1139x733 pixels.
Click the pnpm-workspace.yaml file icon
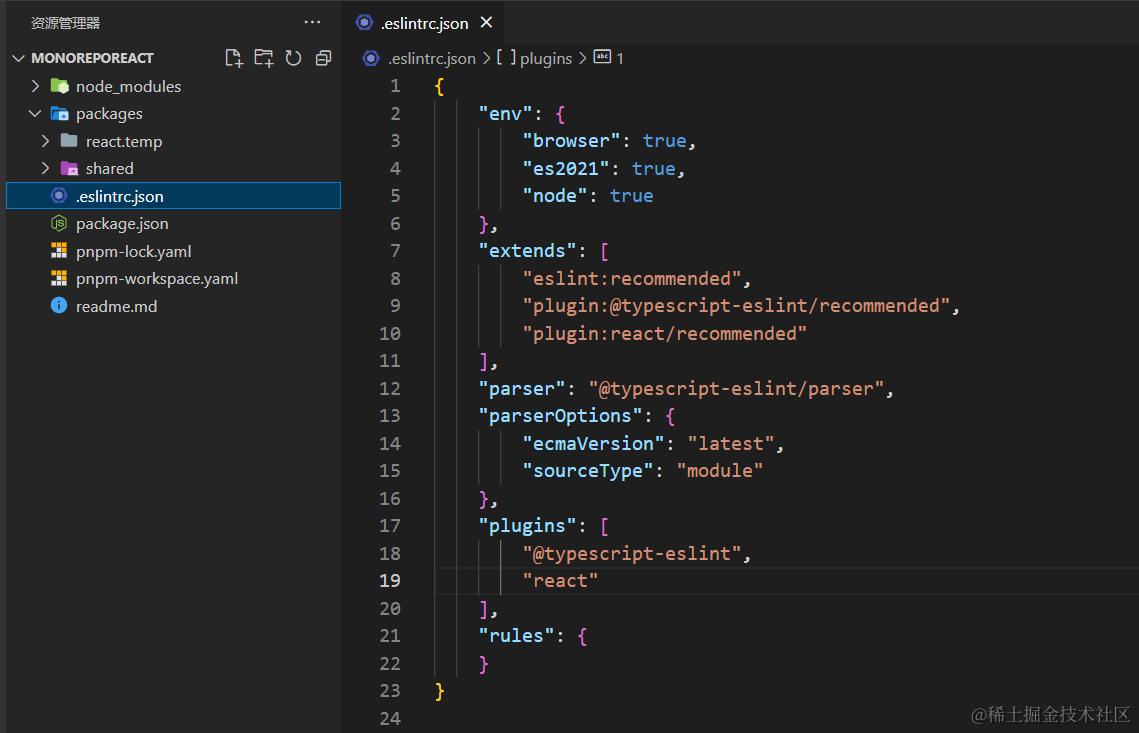click(59, 278)
